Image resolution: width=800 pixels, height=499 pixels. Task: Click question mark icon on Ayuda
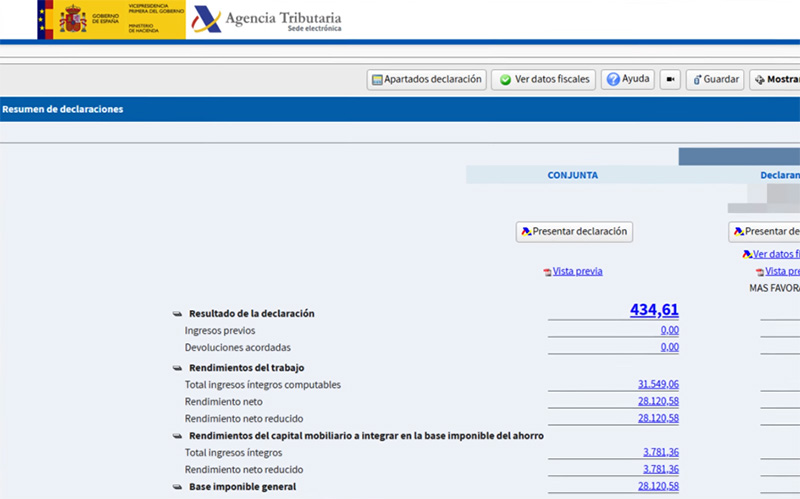(613, 80)
